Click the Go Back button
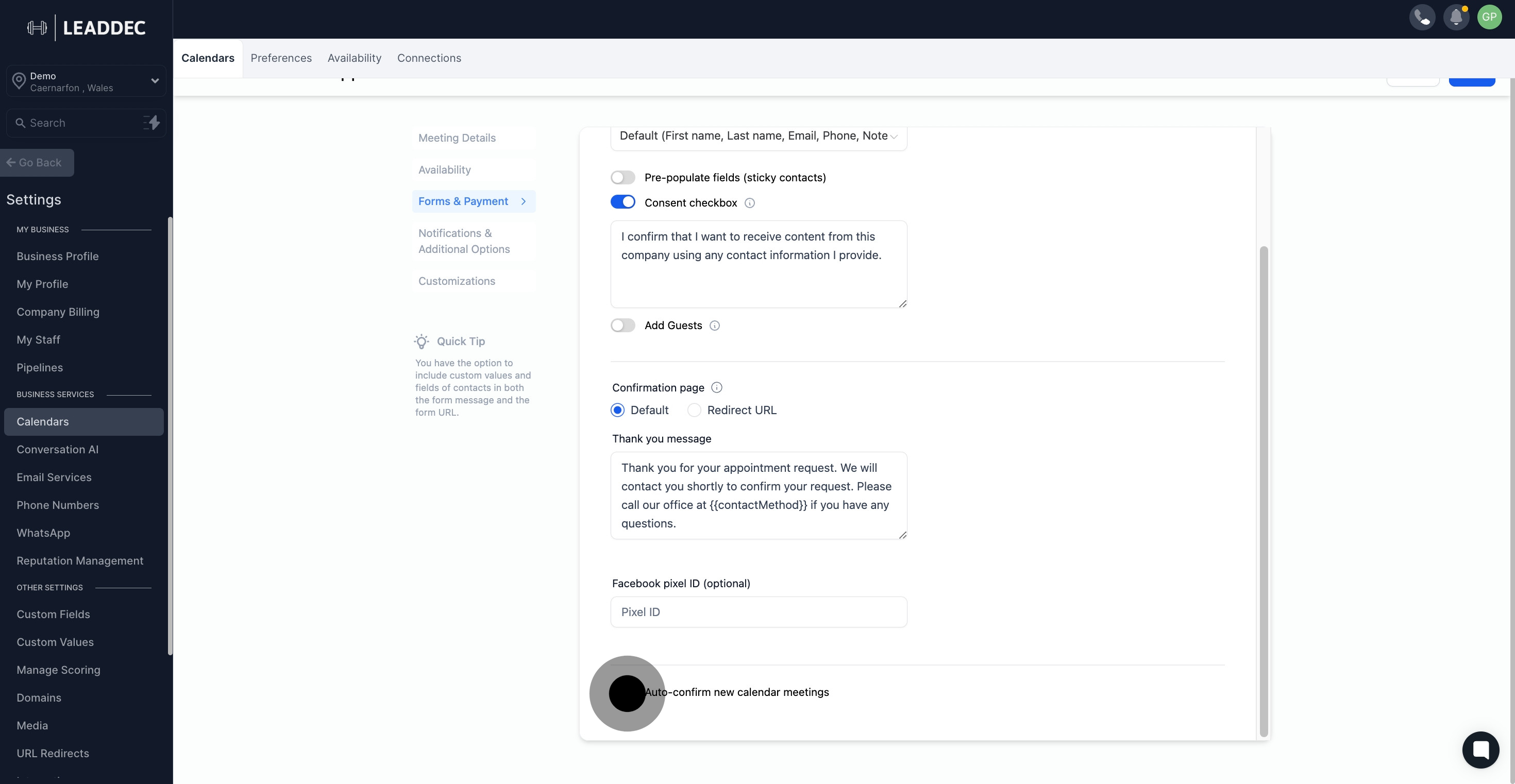The width and height of the screenshot is (1515, 784). [37, 163]
